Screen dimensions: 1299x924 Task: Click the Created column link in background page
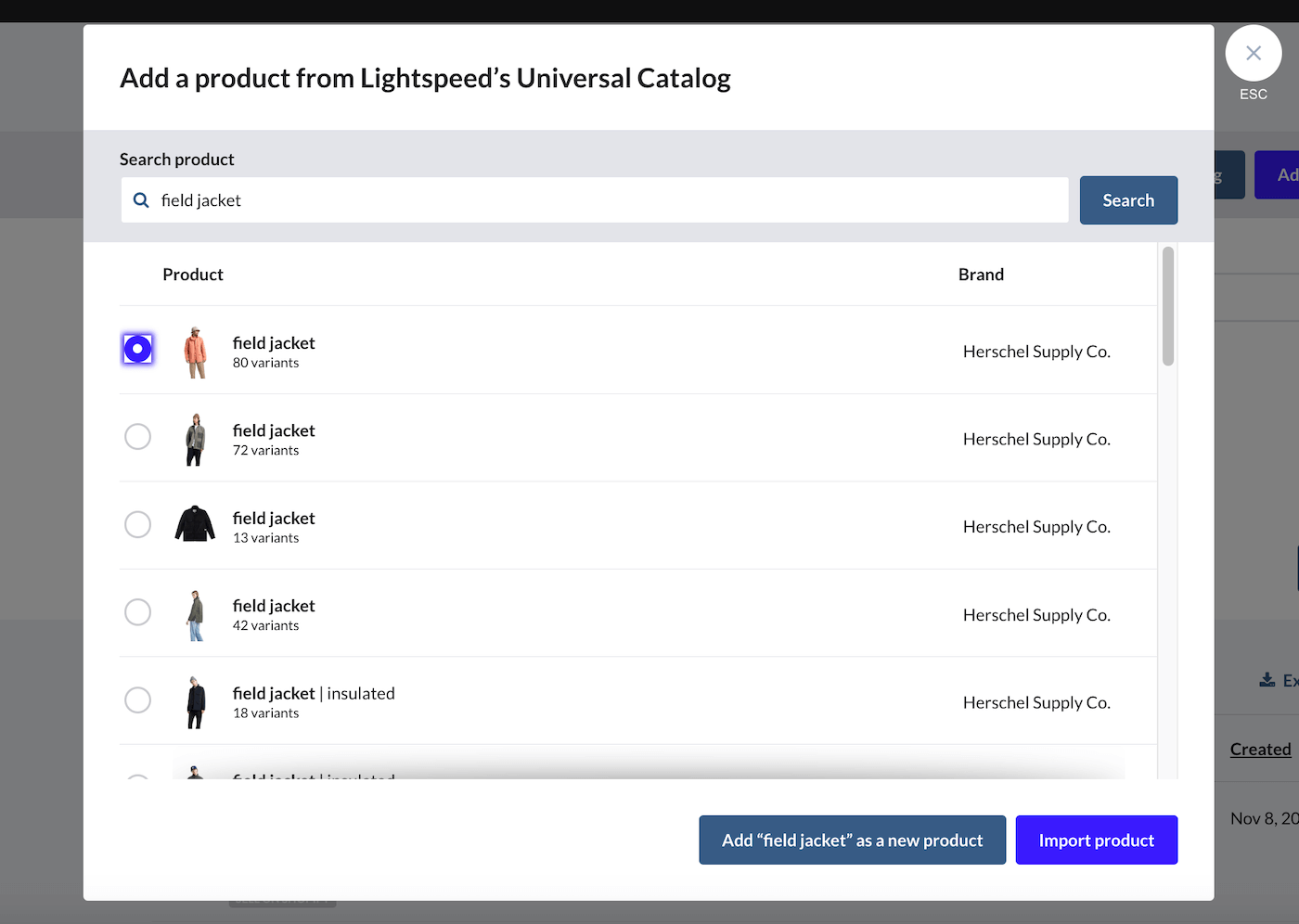tap(1260, 749)
